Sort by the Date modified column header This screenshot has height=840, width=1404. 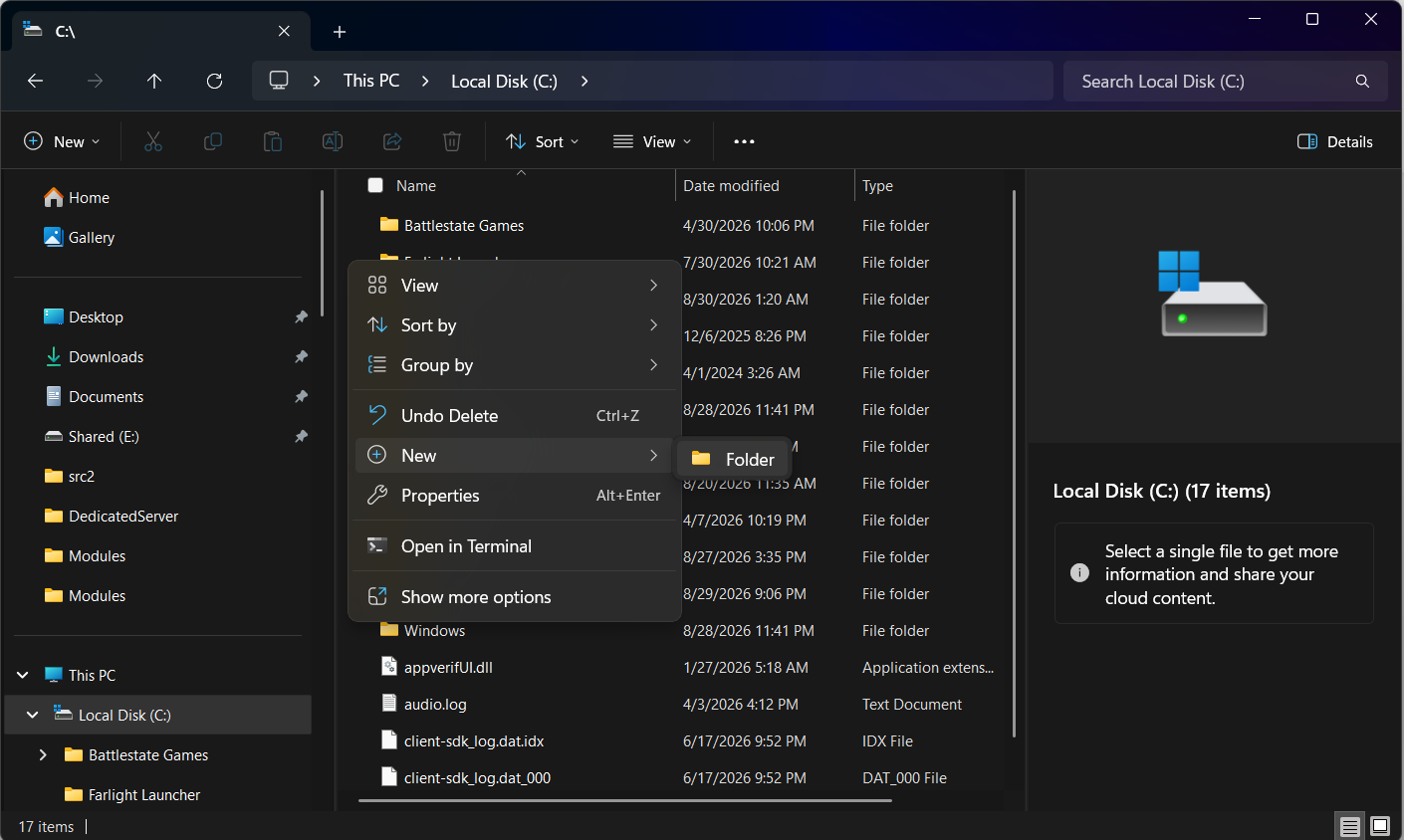(765, 186)
